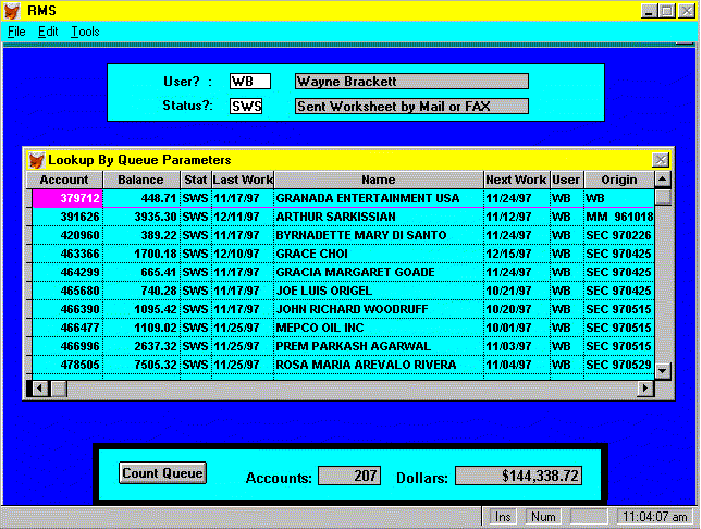Maximize the RMS window
The height and width of the screenshot is (529, 701).
[x=668, y=11]
